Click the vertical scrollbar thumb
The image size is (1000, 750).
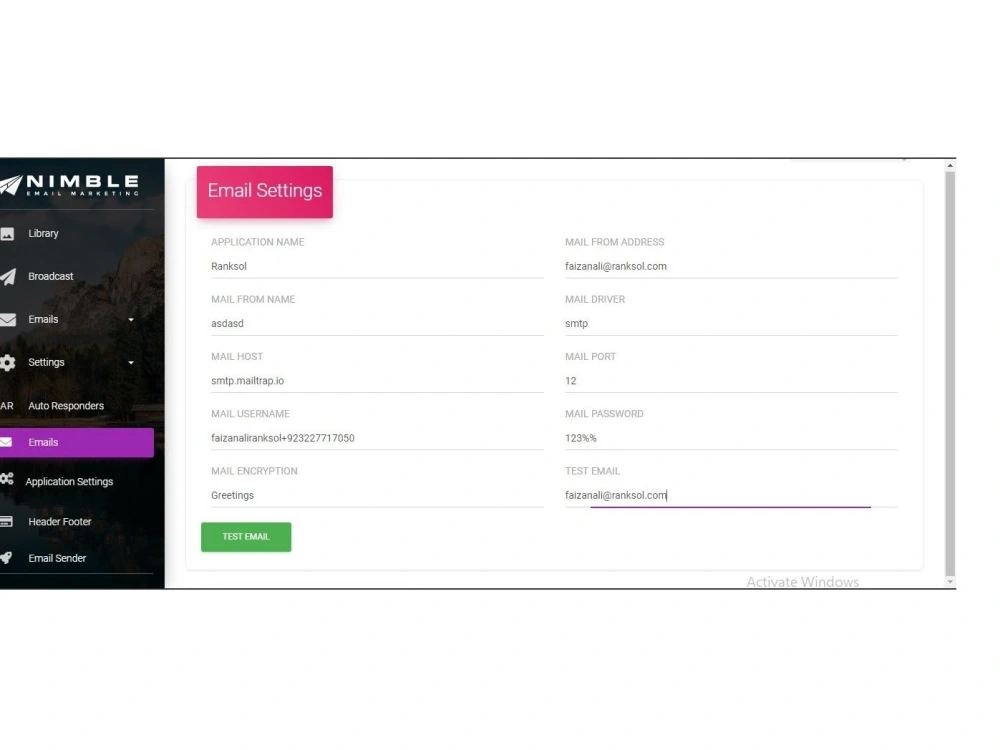(950, 373)
